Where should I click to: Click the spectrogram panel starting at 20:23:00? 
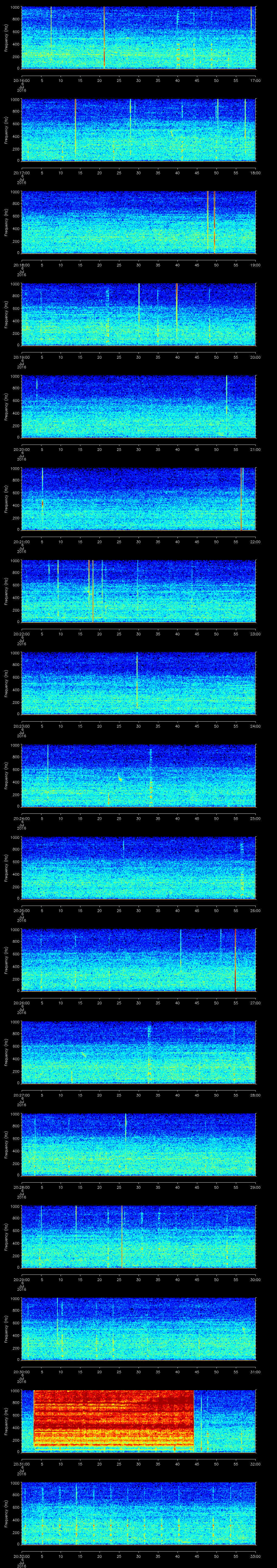139,683
